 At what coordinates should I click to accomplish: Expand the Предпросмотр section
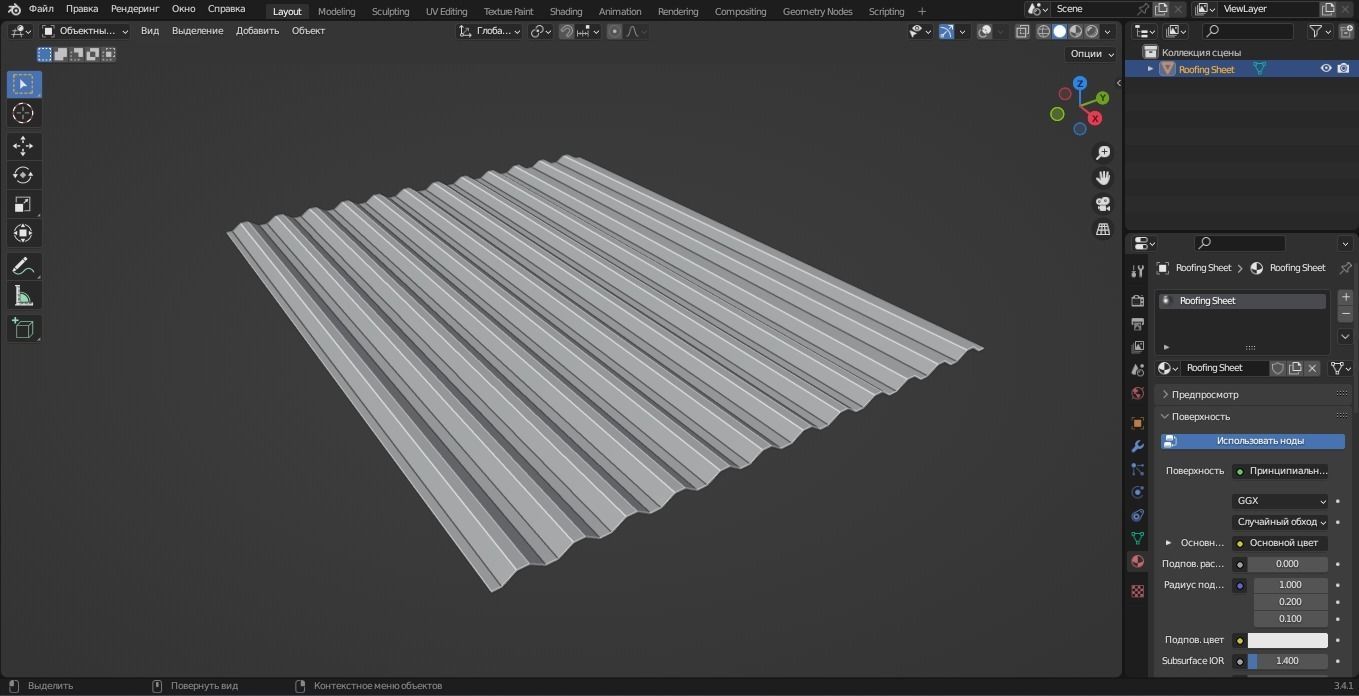pos(1204,394)
